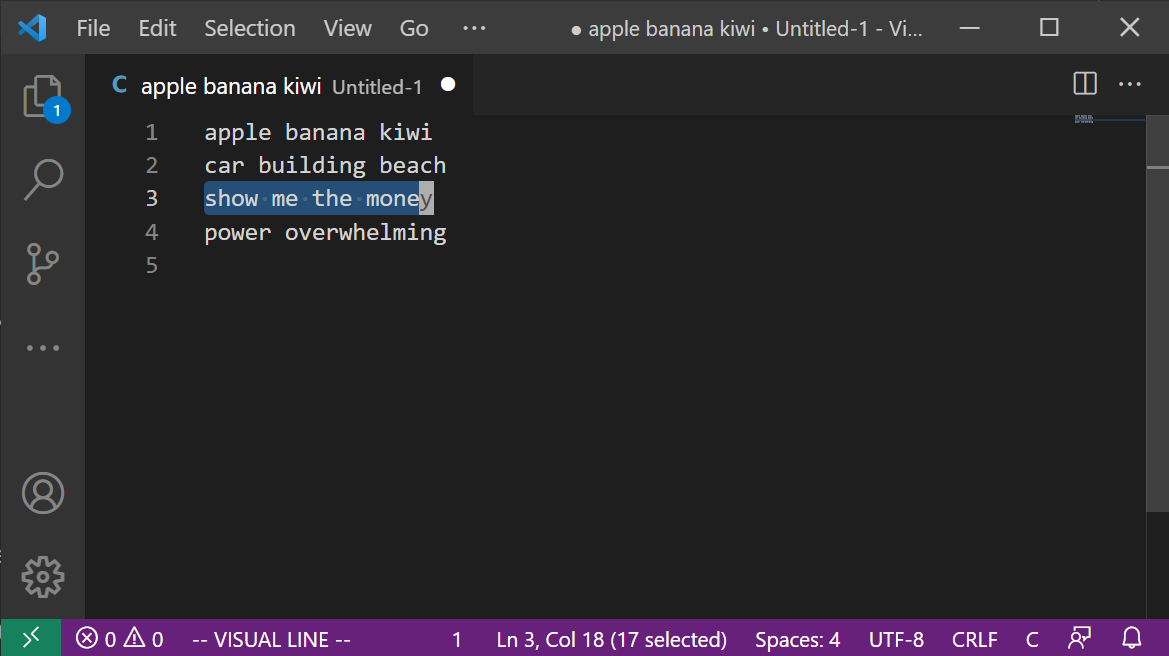The image size is (1169, 656).
Task: Open the editor More Actions ellipsis
Action: [1129, 84]
